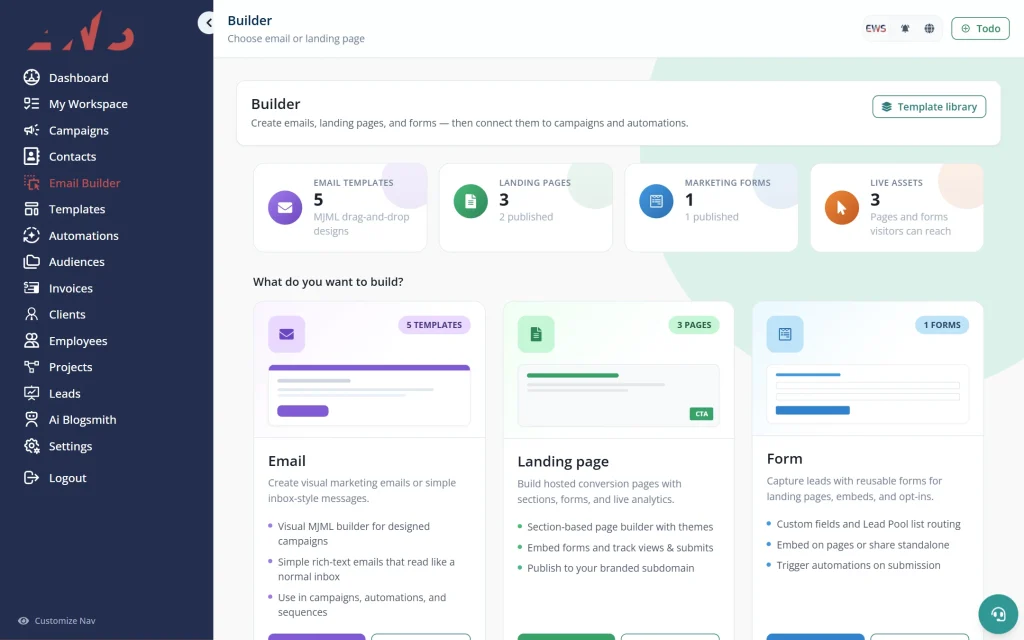Click the "Landing page" card heading
1024x640 pixels.
point(563,462)
